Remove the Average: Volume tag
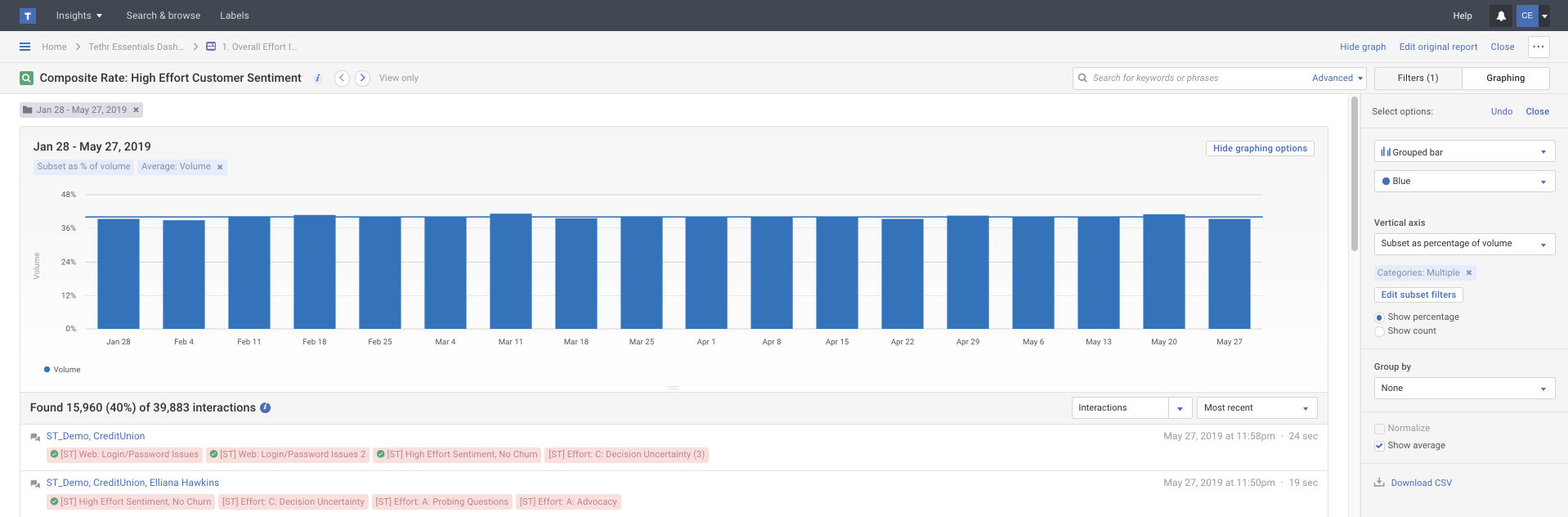The image size is (1568, 517). click(x=220, y=167)
